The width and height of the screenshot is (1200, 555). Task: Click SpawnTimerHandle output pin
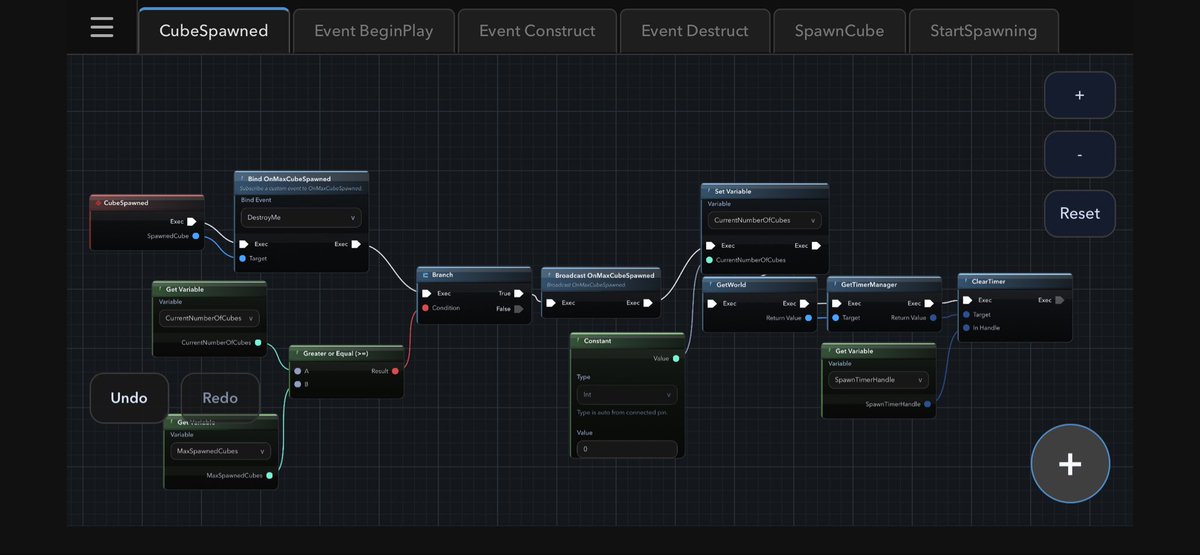928,404
